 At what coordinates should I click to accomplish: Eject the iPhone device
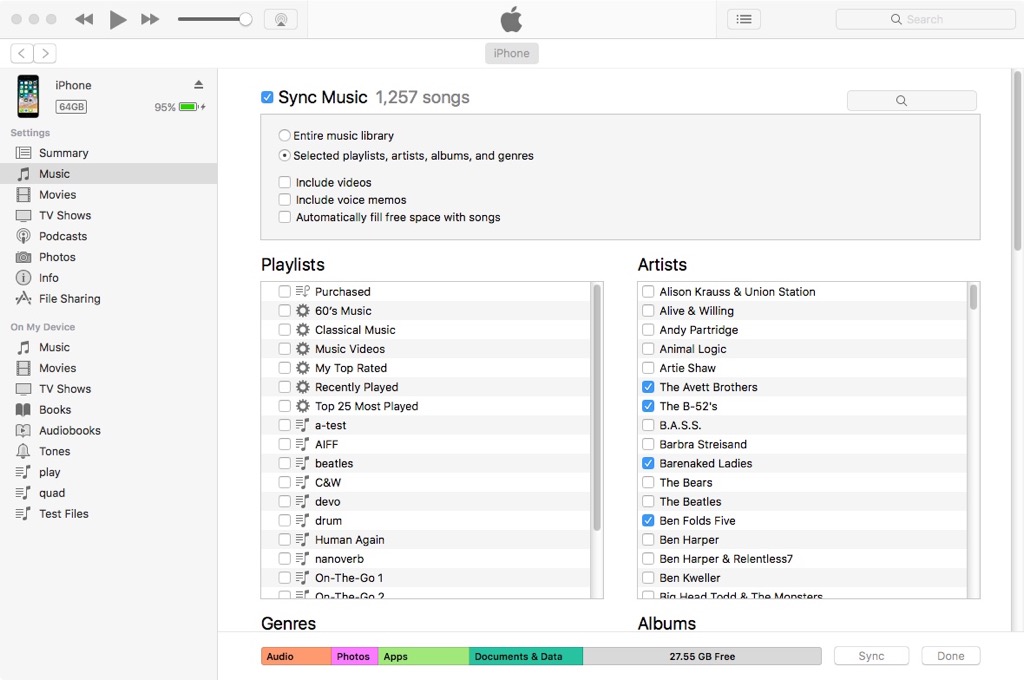point(198,85)
